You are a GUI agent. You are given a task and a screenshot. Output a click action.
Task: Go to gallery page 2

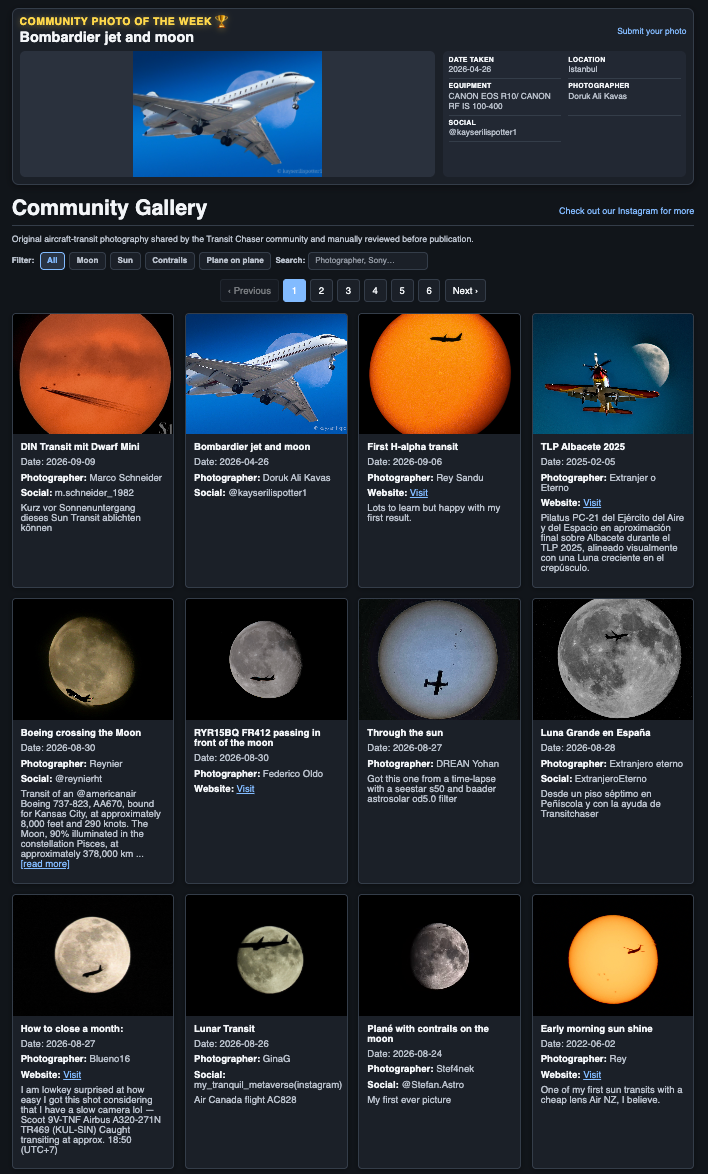coord(321,291)
